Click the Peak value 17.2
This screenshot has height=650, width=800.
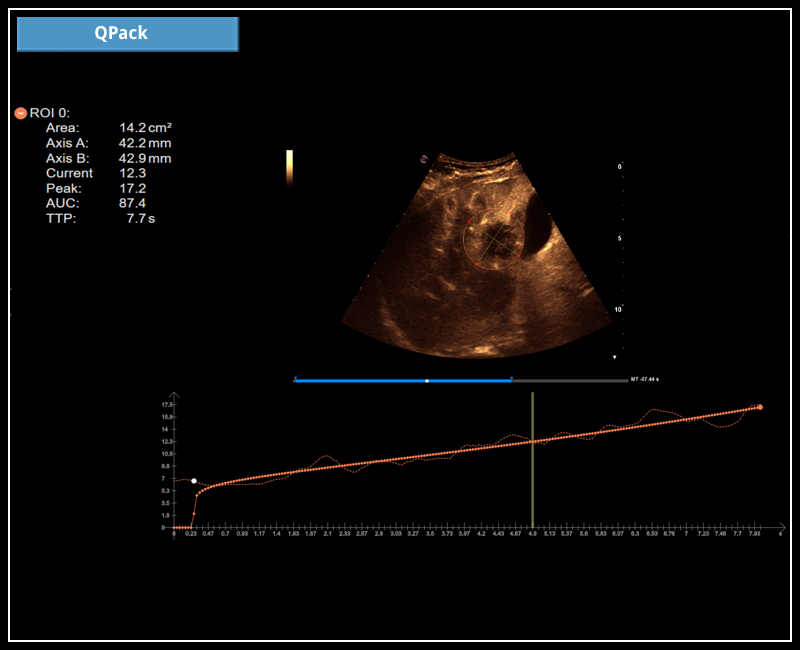[x=133, y=188]
